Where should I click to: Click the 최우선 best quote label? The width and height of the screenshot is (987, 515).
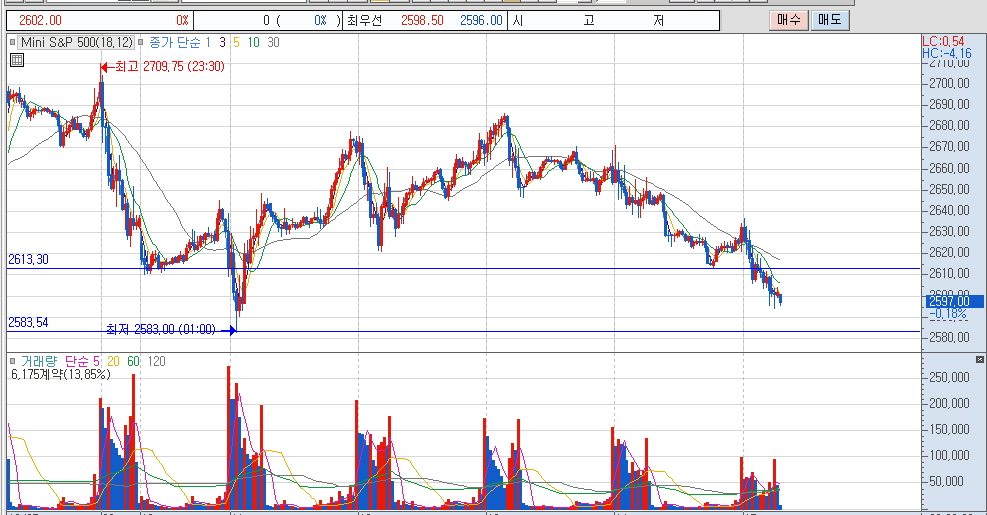click(x=366, y=20)
